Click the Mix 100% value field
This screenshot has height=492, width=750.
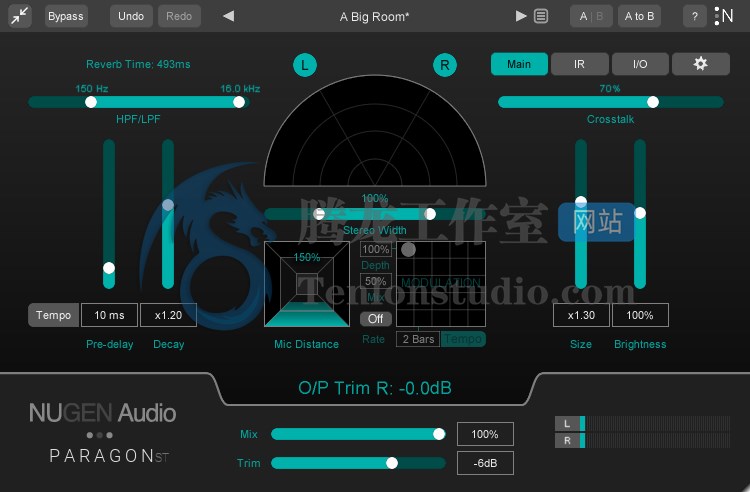485,434
